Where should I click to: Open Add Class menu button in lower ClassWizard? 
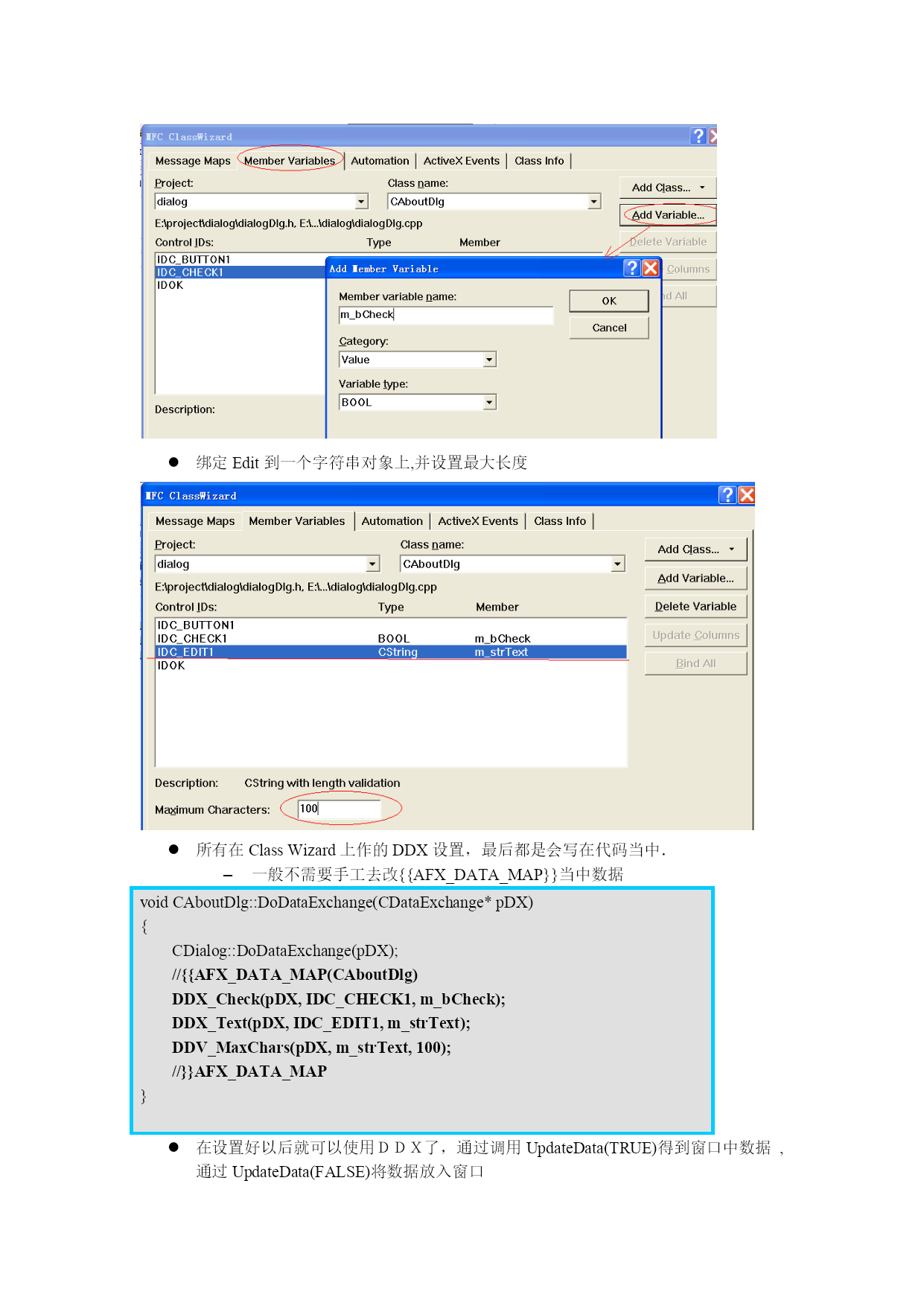click(695, 550)
